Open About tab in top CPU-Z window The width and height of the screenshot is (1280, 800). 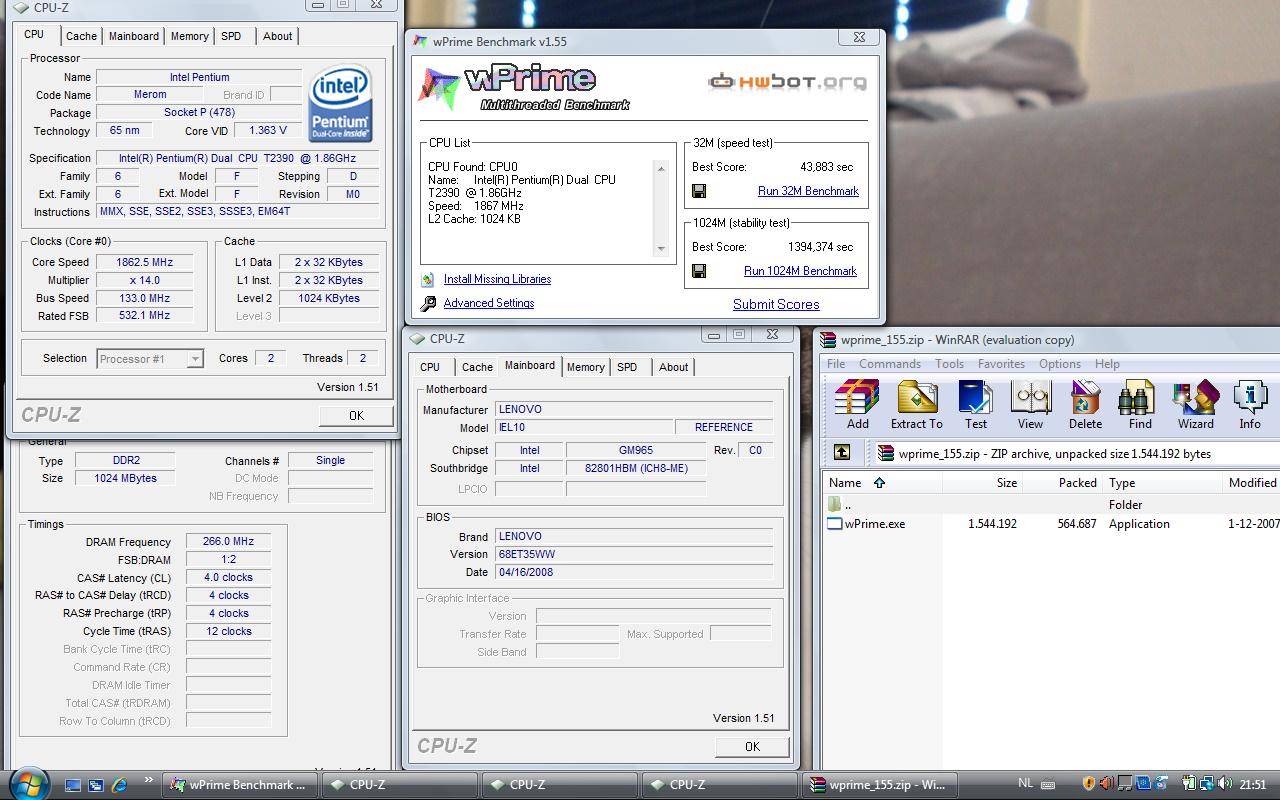click(x=277, y=36)
